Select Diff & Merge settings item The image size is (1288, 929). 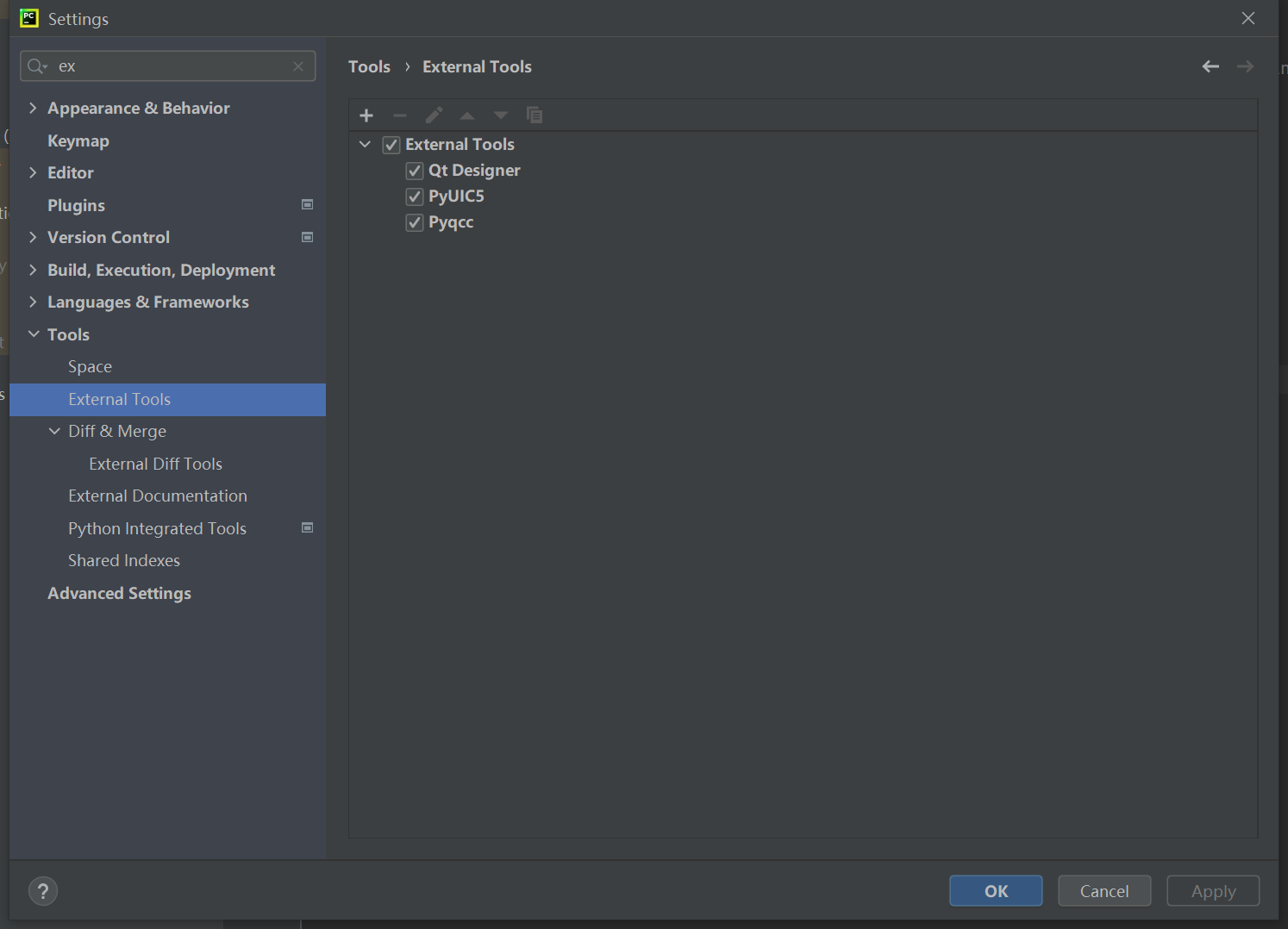[x=117, y=431]
